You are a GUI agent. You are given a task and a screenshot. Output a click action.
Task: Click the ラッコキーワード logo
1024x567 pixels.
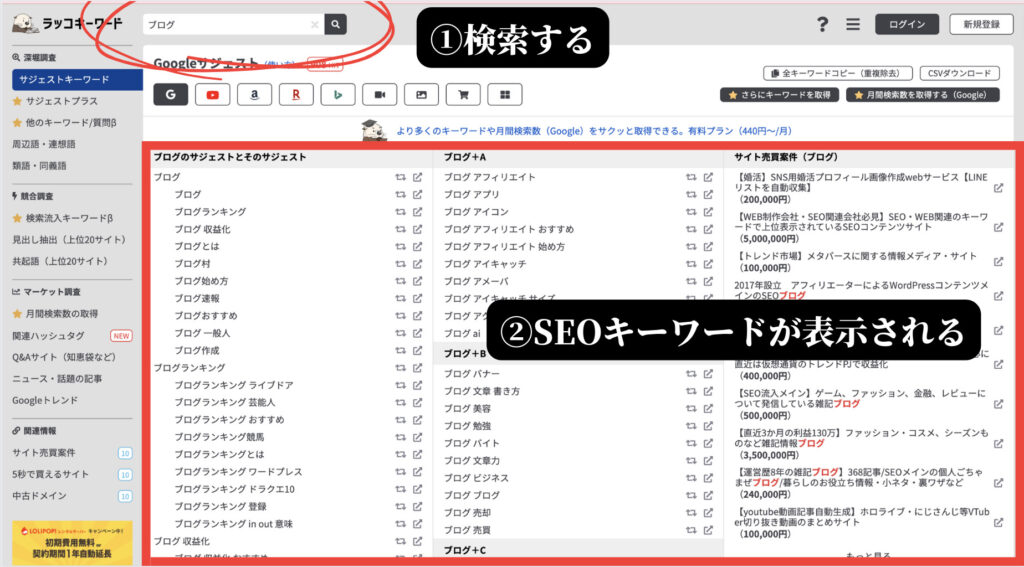(67, 24)
